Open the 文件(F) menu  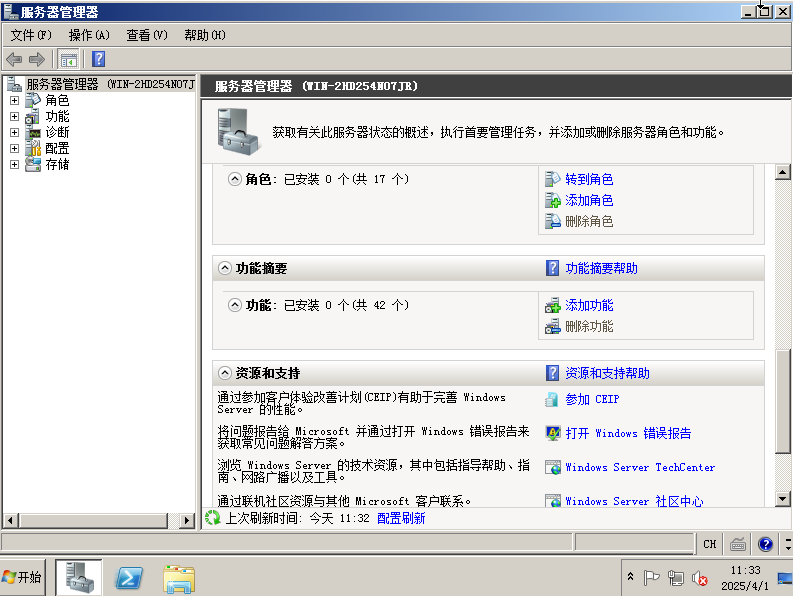[31, 35]
